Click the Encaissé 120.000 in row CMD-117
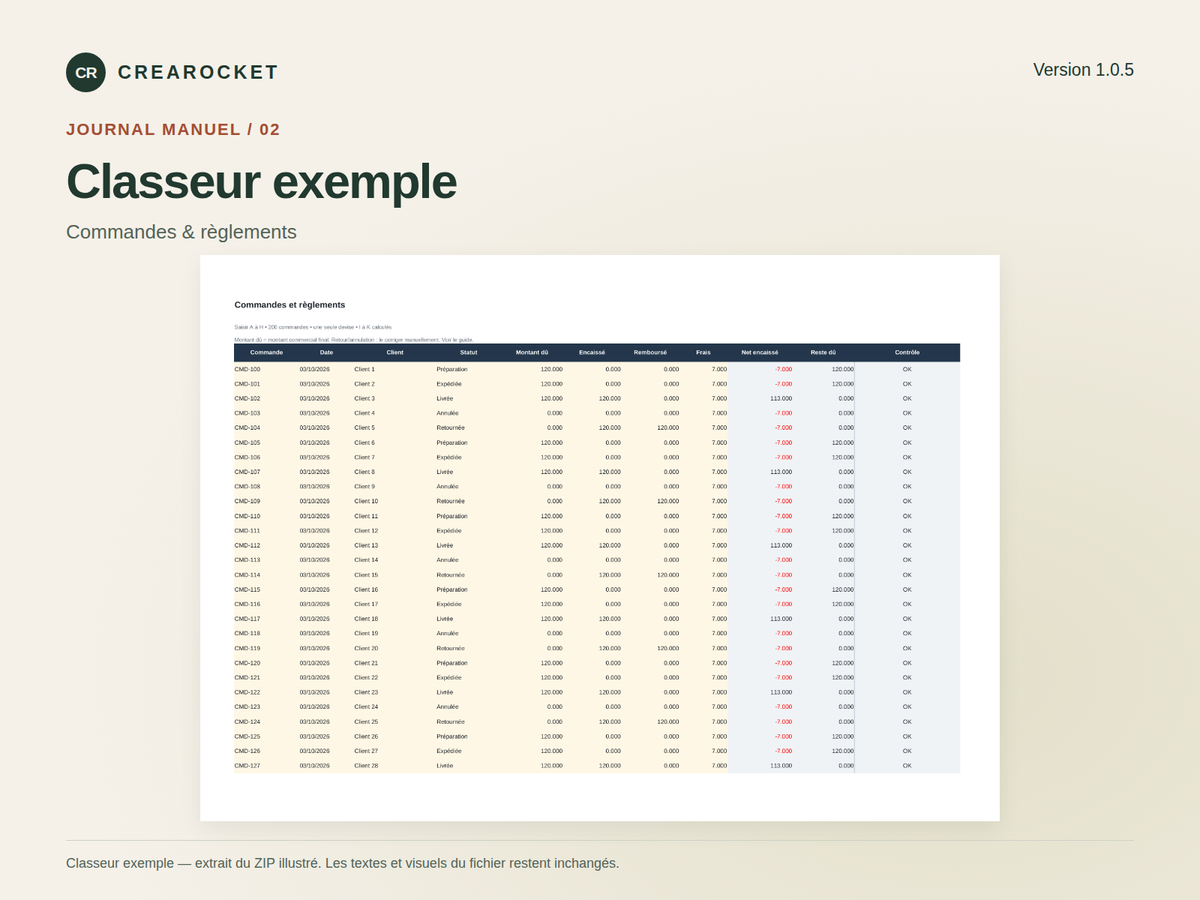The image size is (1200, 900). point(609,619)
